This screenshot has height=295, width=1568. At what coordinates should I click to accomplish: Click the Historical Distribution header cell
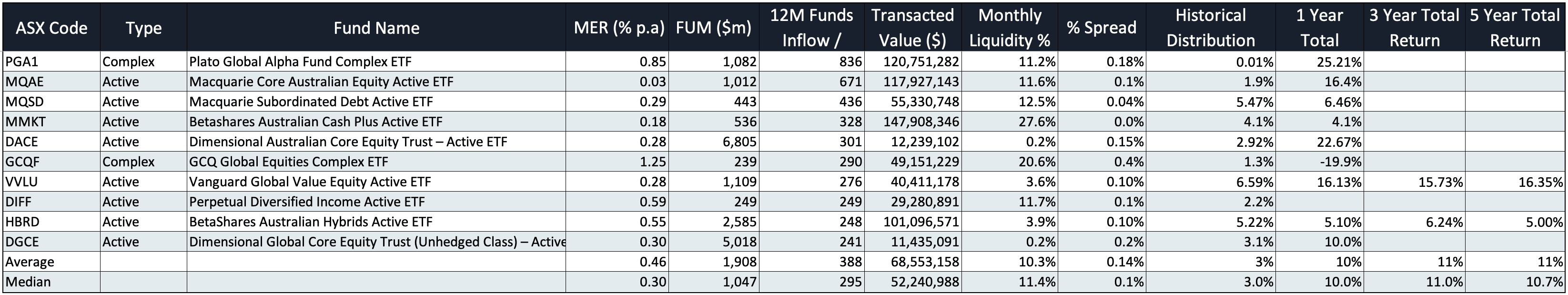(1210, 28)
